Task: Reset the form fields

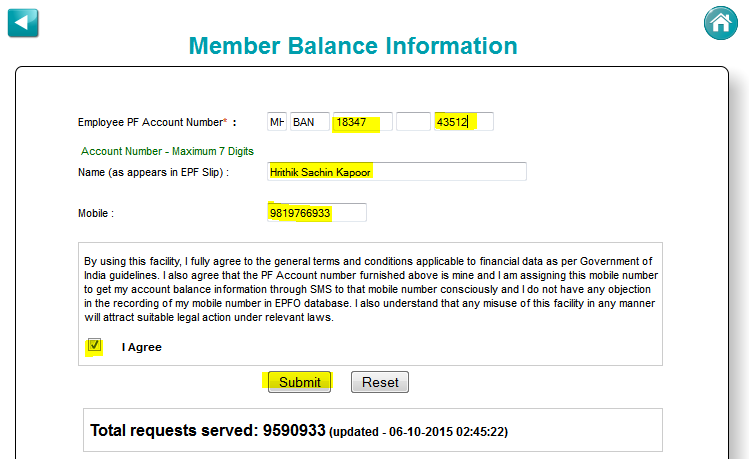Action: pos(380,382)
